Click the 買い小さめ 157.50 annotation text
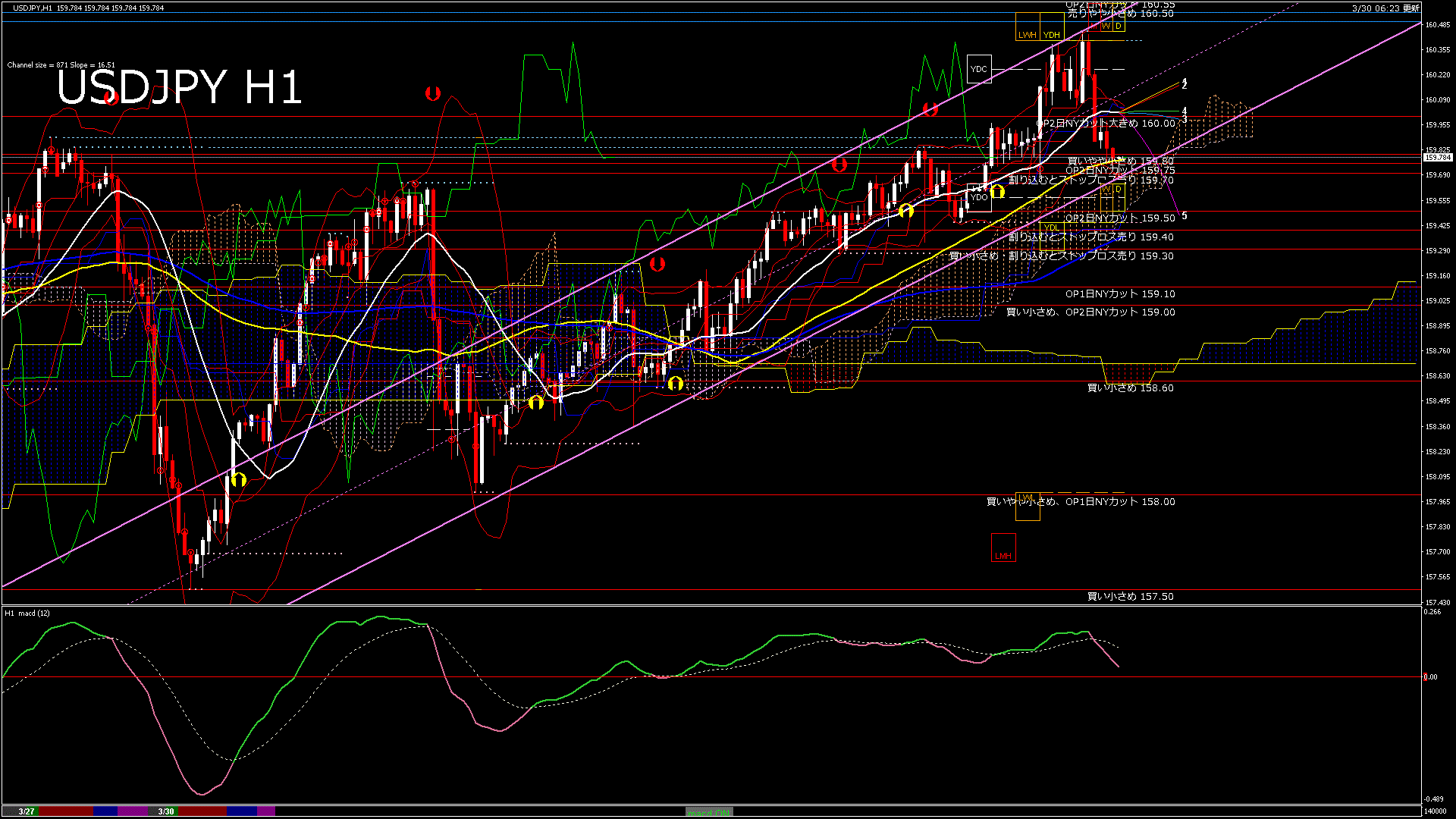The width and height of the screenshot is (1456, 819). click(x=1130, y=597)
